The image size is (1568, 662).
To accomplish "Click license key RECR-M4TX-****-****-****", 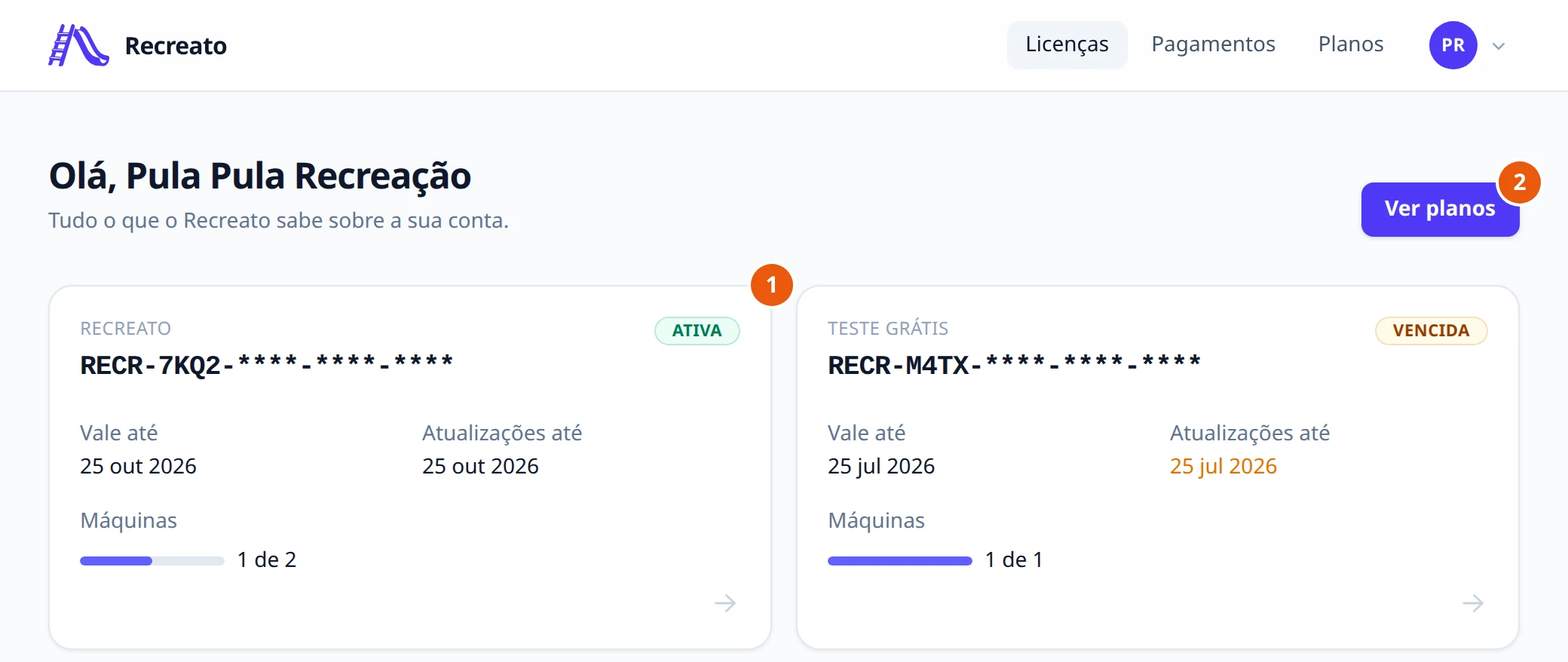I will pos(1015,365).
